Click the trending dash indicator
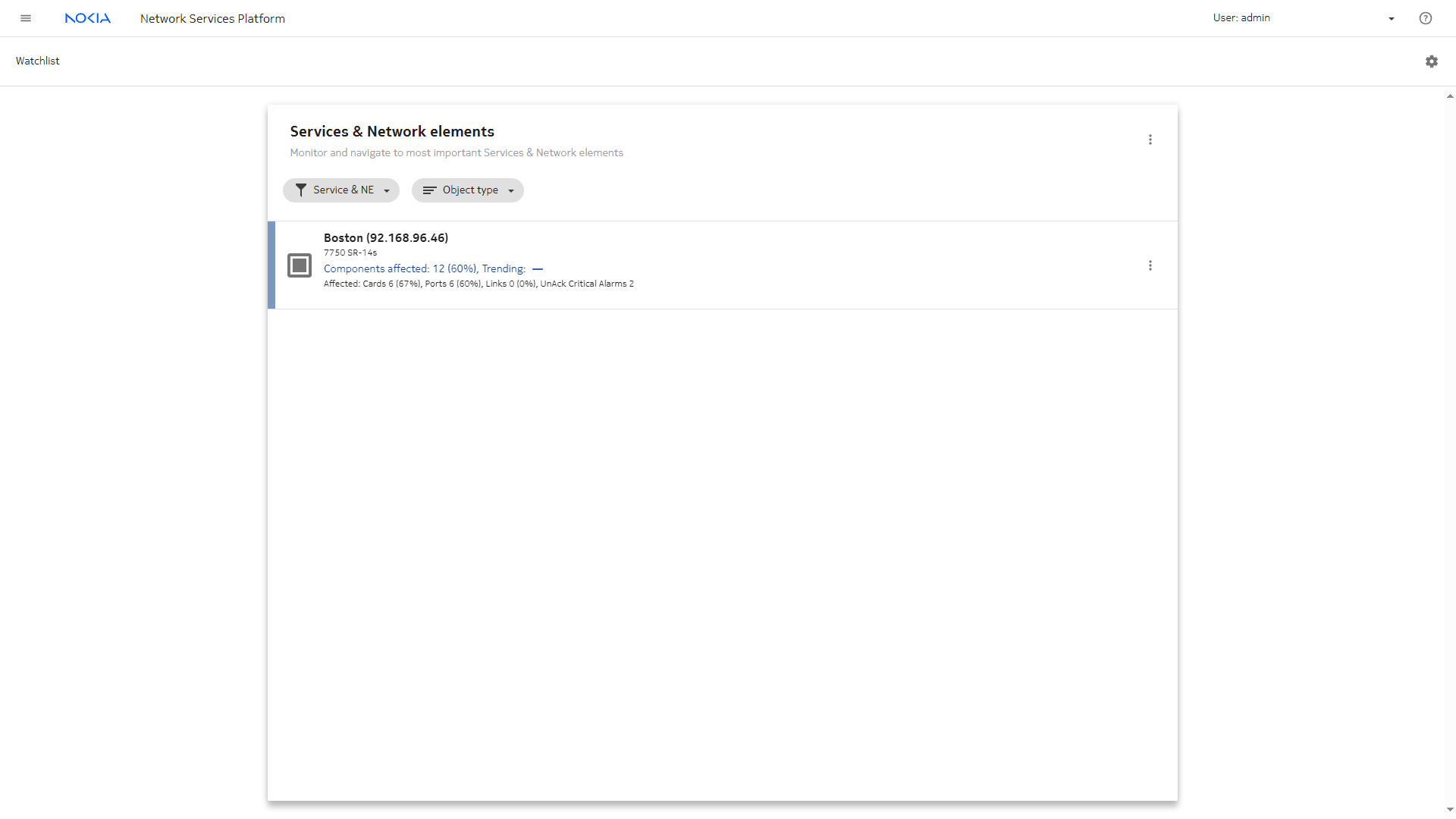 coord(538,269)
